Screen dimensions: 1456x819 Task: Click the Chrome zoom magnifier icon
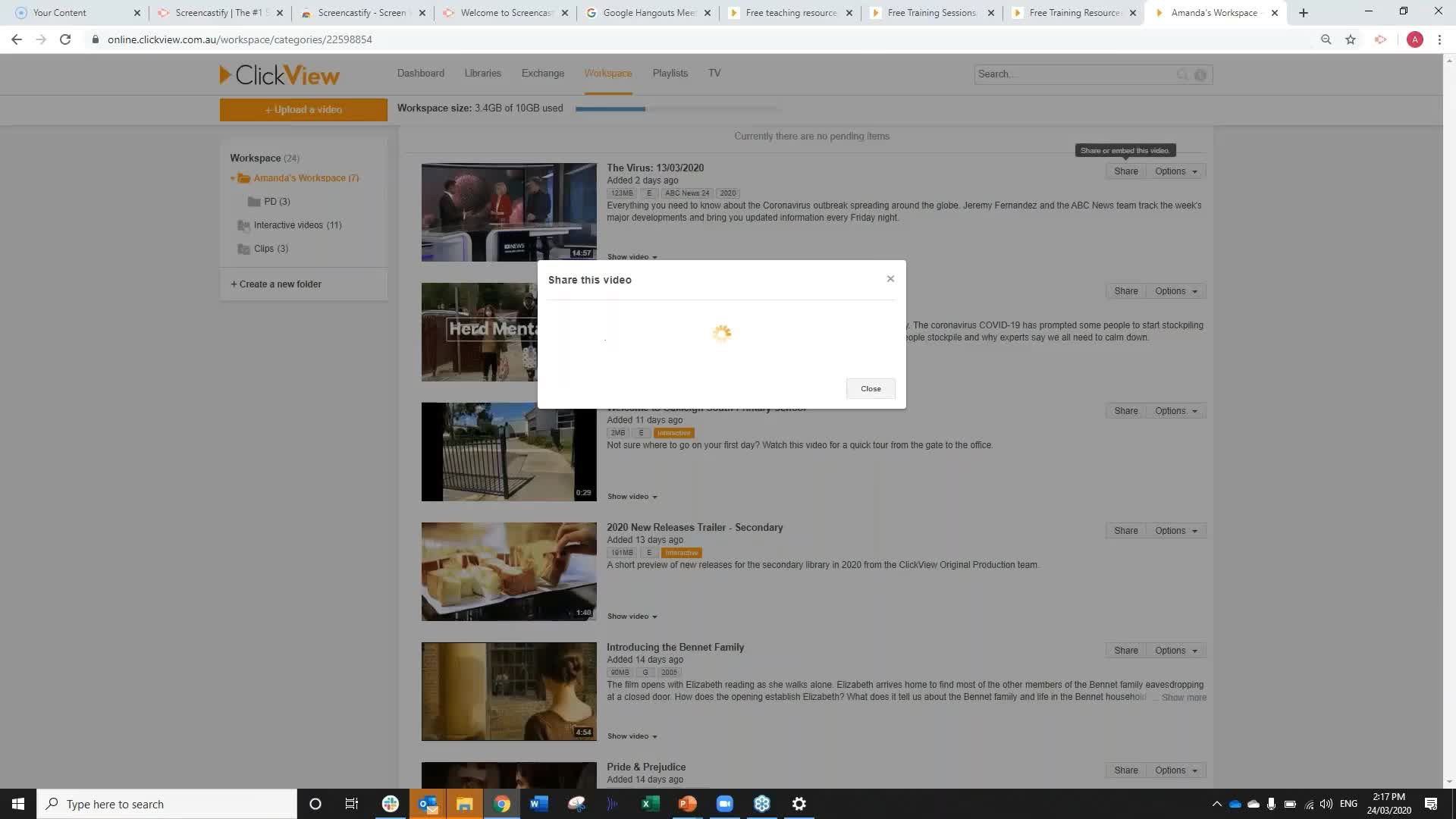(1326, 39)
